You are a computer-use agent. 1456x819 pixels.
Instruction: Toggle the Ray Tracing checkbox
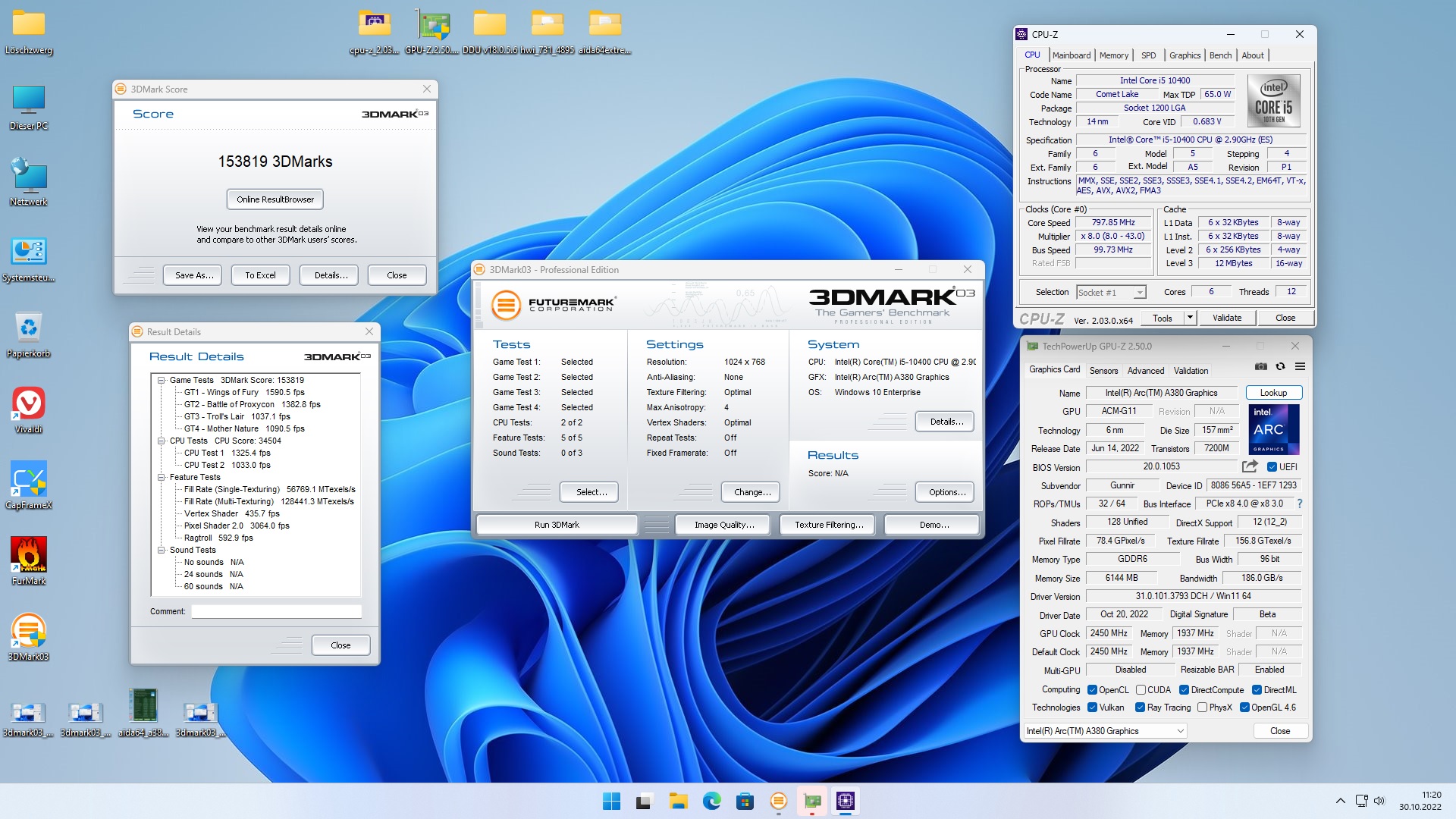pyautogui.click(x=1140, y=708)
